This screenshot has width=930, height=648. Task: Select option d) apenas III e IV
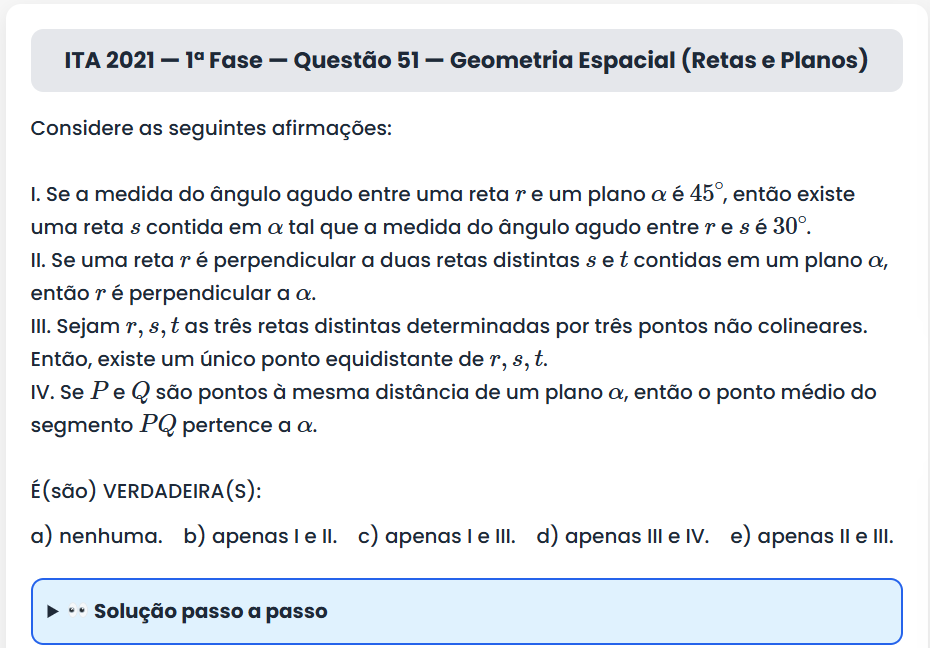[622, 536]
